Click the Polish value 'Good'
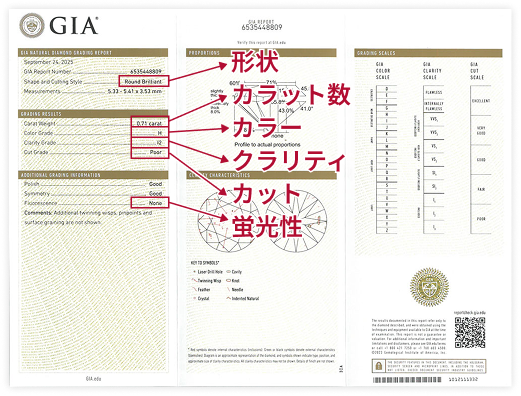Viewport: 521px width, 396px height. (156, 184)
